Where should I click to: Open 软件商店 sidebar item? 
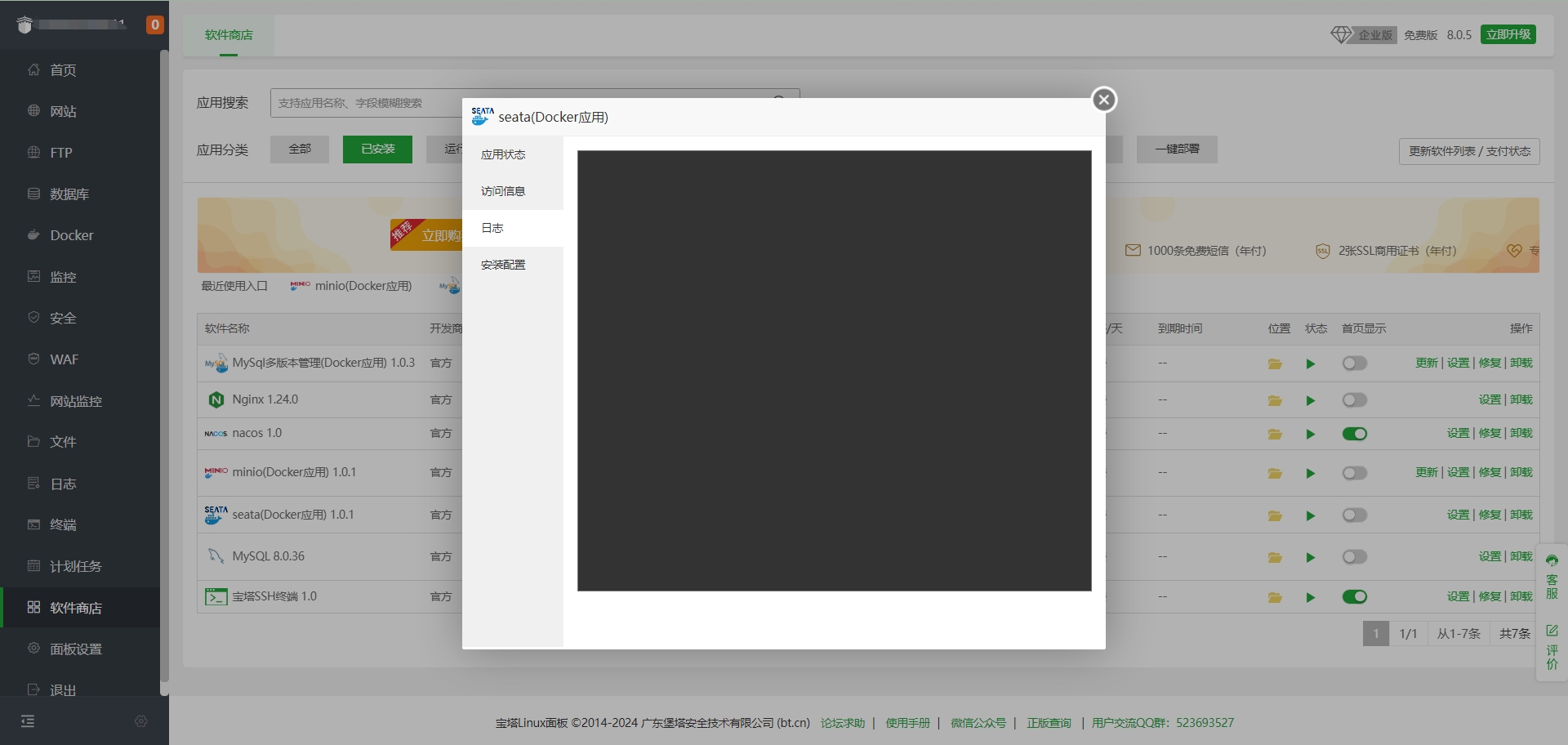tap(80, 608)
